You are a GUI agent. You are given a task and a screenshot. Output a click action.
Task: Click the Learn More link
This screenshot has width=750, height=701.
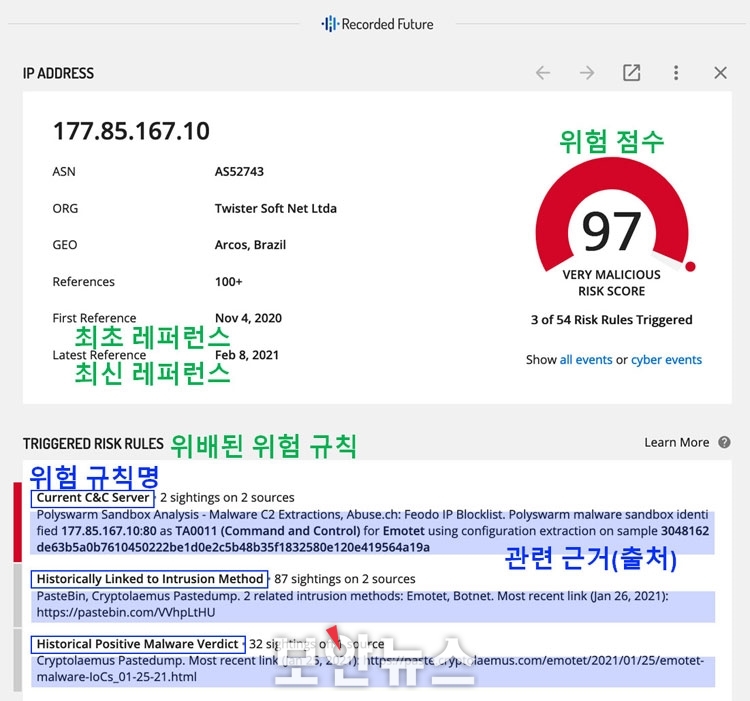[x=677, y=442]
